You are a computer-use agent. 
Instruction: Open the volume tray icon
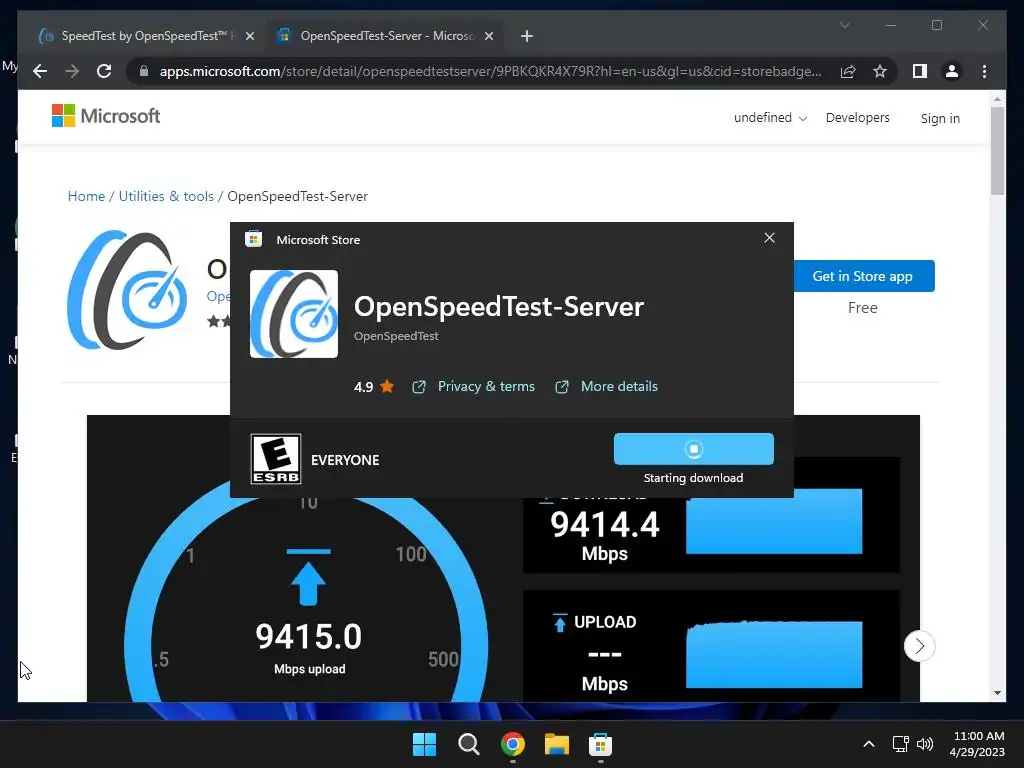(x=925, y=744)
